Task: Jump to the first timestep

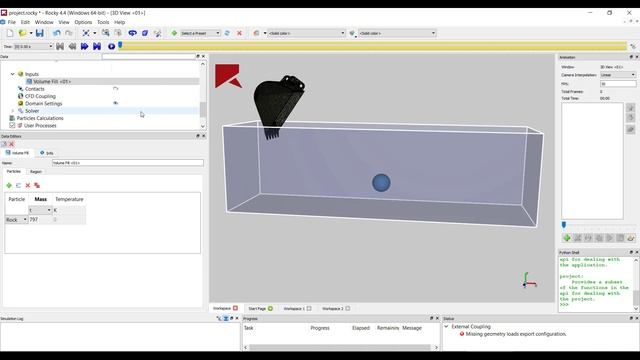Action: coord(60,47)
